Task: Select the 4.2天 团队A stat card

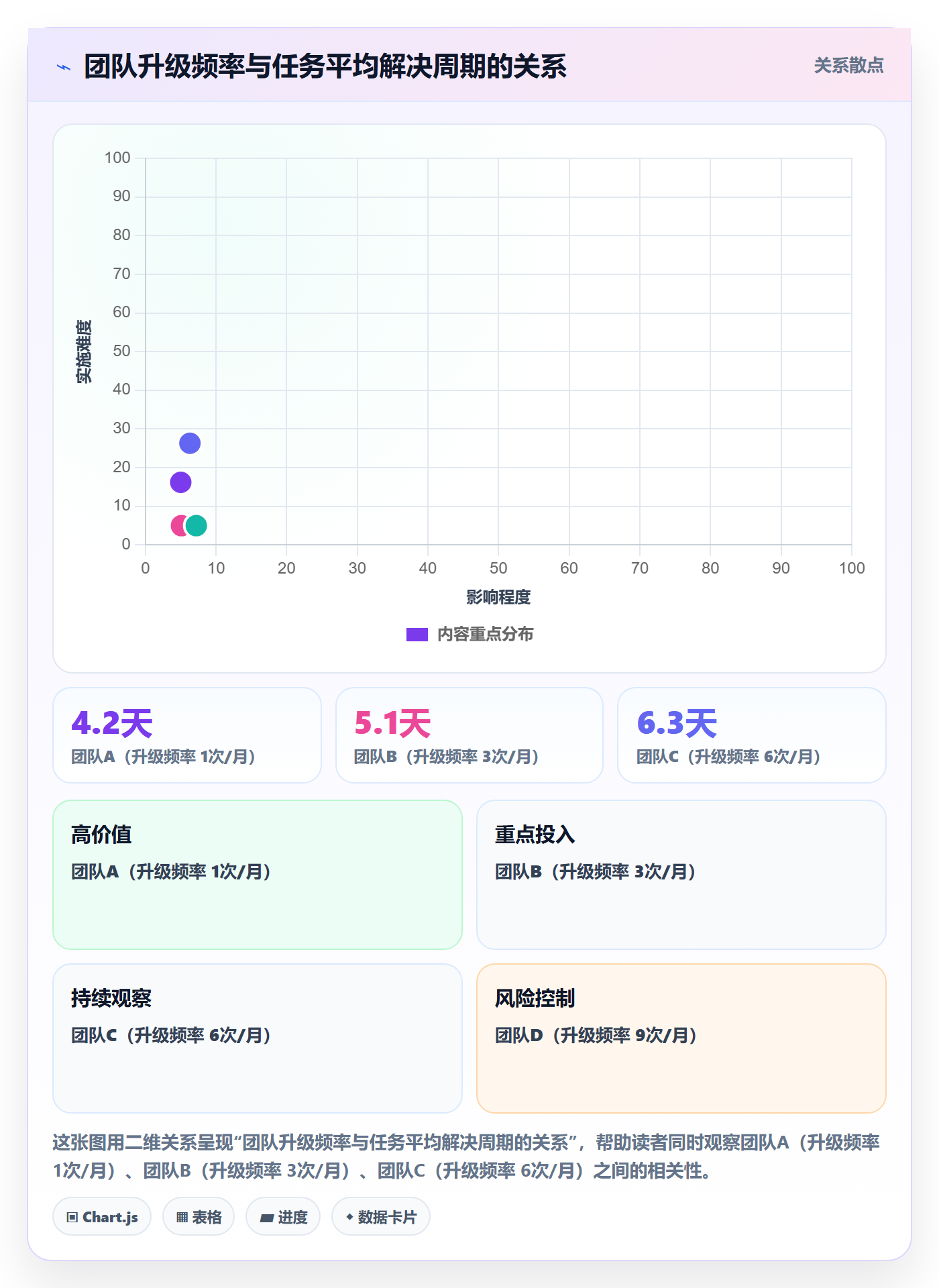Action: [x=187, y=735]
